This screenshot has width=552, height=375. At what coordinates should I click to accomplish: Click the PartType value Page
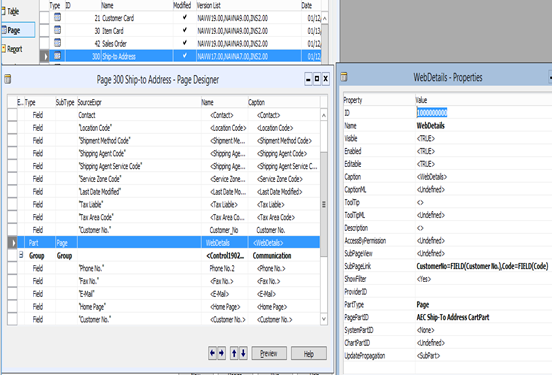tap(423, 305)
